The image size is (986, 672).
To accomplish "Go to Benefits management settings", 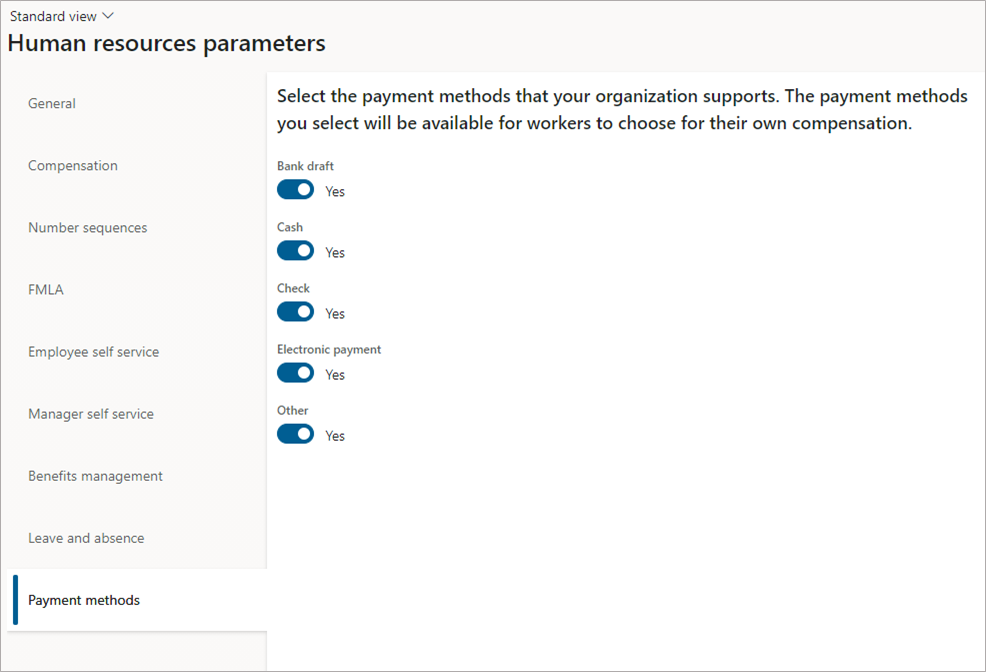I will [x=95, y=475].
